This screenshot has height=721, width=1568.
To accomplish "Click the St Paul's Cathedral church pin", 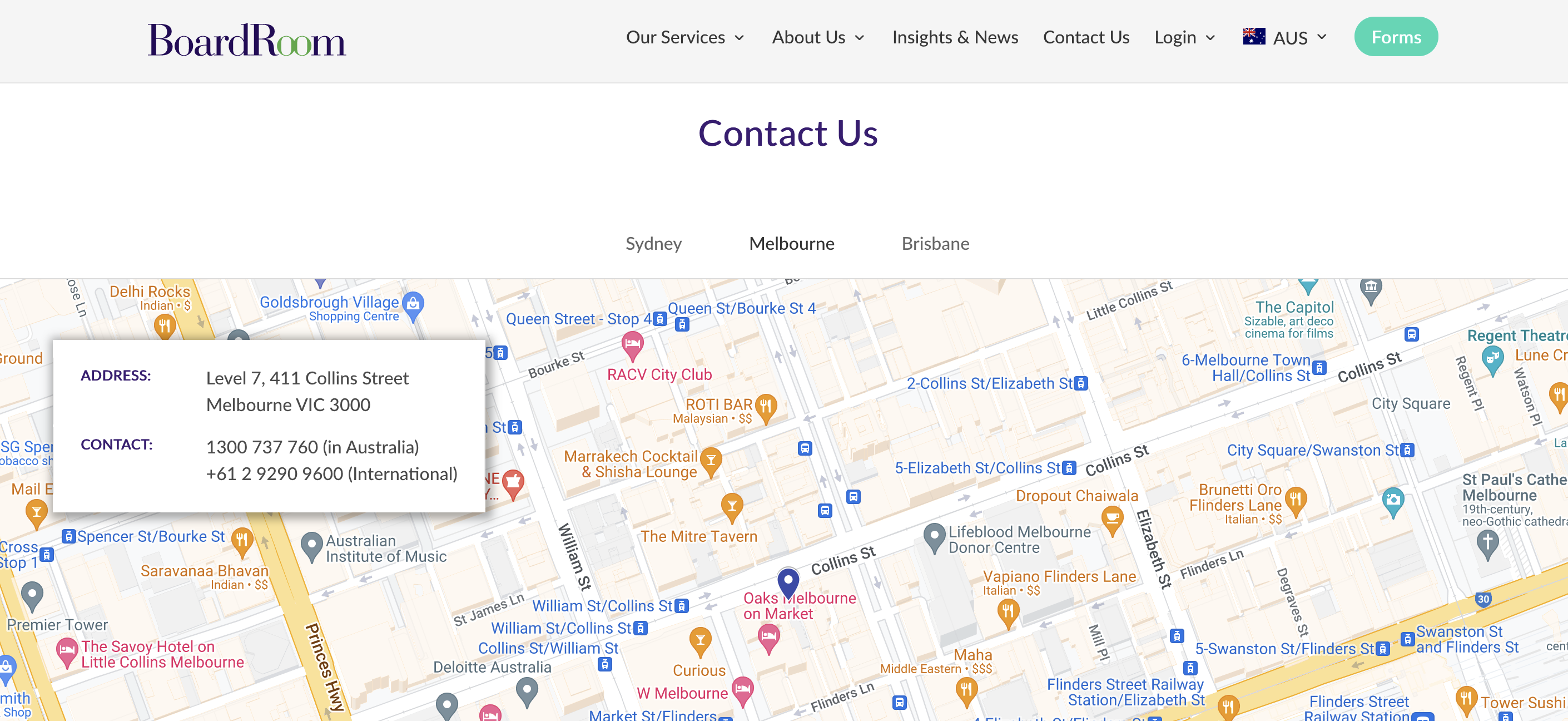I will point(1487,545).
